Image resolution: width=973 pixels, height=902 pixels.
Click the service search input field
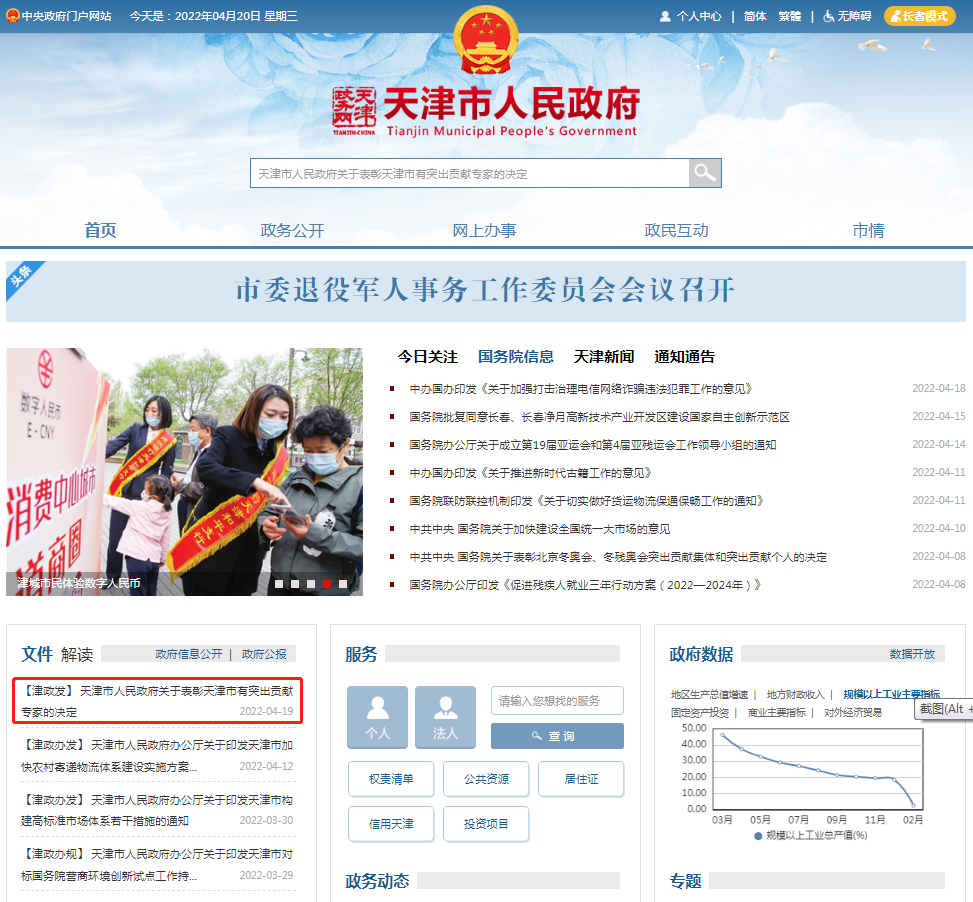pyautogui.click(x=557, y=701)
